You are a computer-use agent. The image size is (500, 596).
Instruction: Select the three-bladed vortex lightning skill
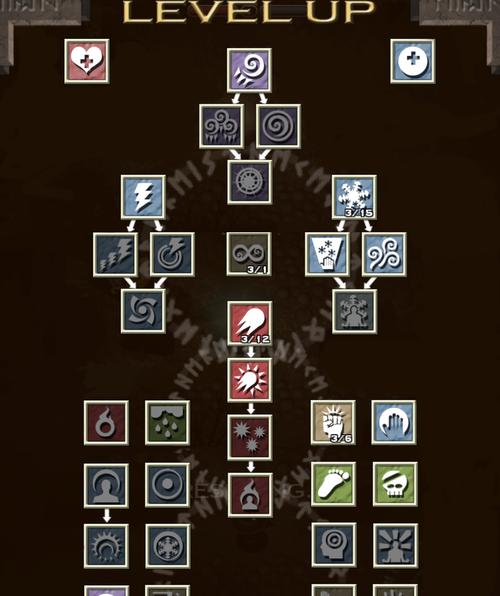[143, 311]
